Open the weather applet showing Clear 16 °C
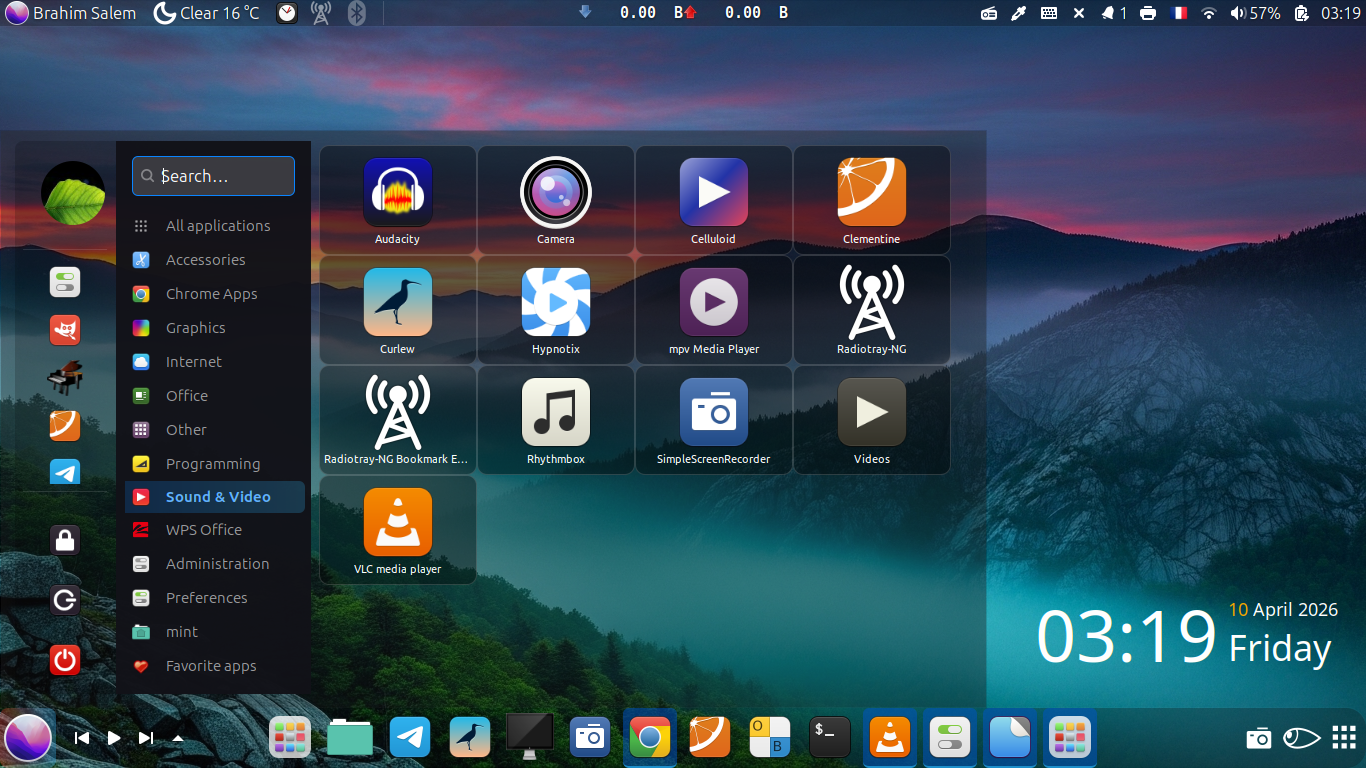This screenshot has width=1366, height=768. (207, 13)
